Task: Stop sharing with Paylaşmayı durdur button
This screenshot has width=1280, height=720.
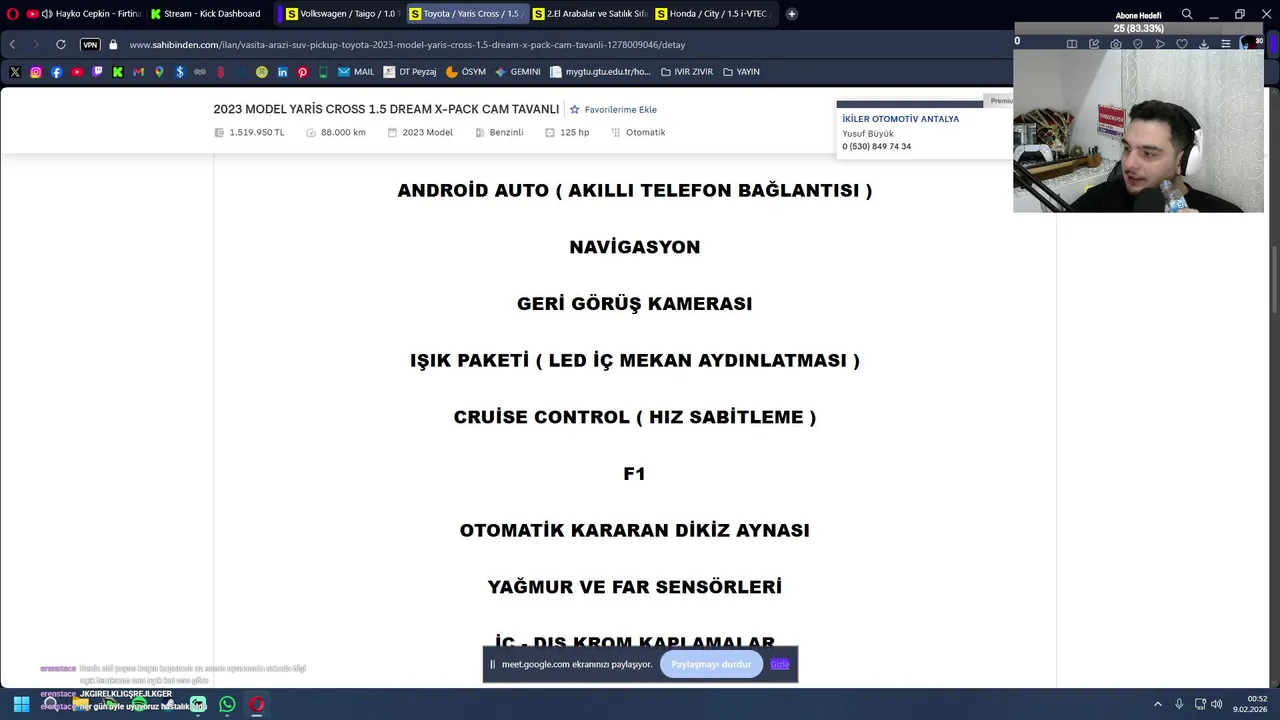Action: tap(711, 664)
